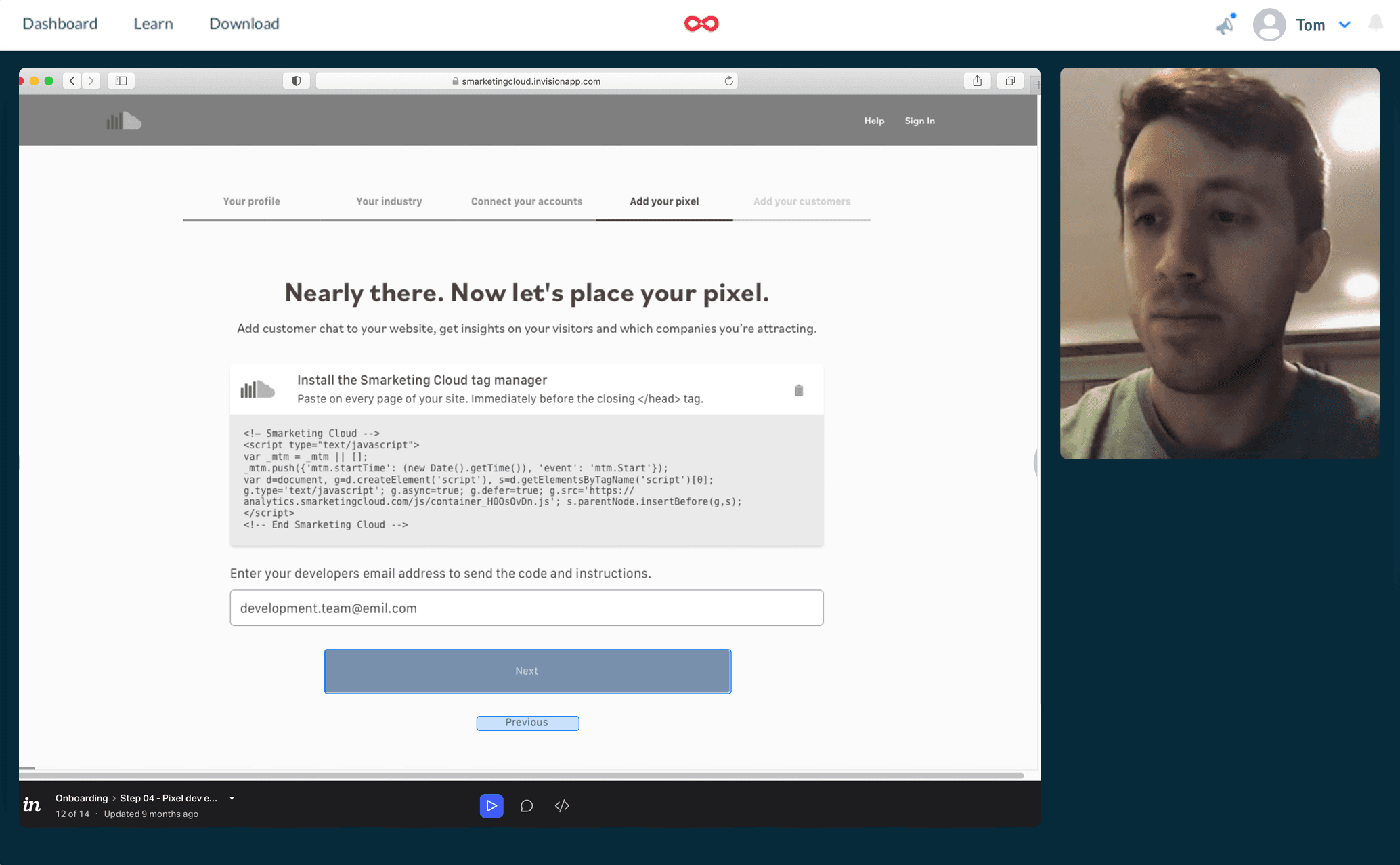This screenshot has width=1400, height=865.
Task: Click the privacy shield icon
Action: point(296,81)
